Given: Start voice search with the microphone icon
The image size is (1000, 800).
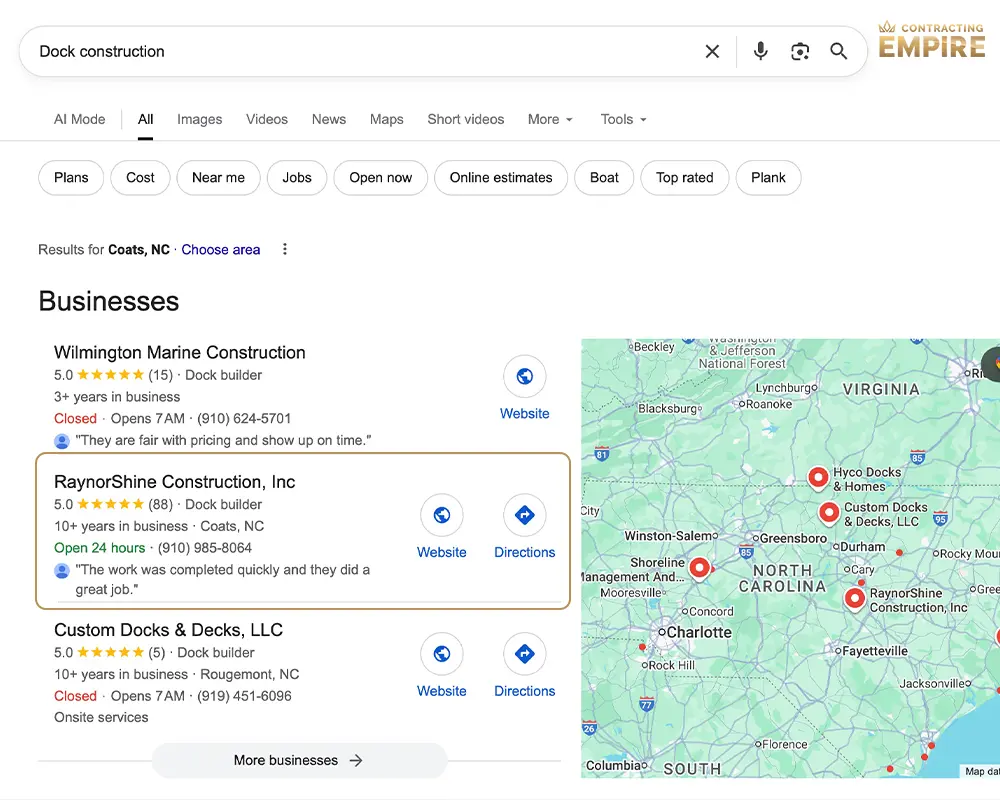Looking at the screenshot, I should [760, 51].
